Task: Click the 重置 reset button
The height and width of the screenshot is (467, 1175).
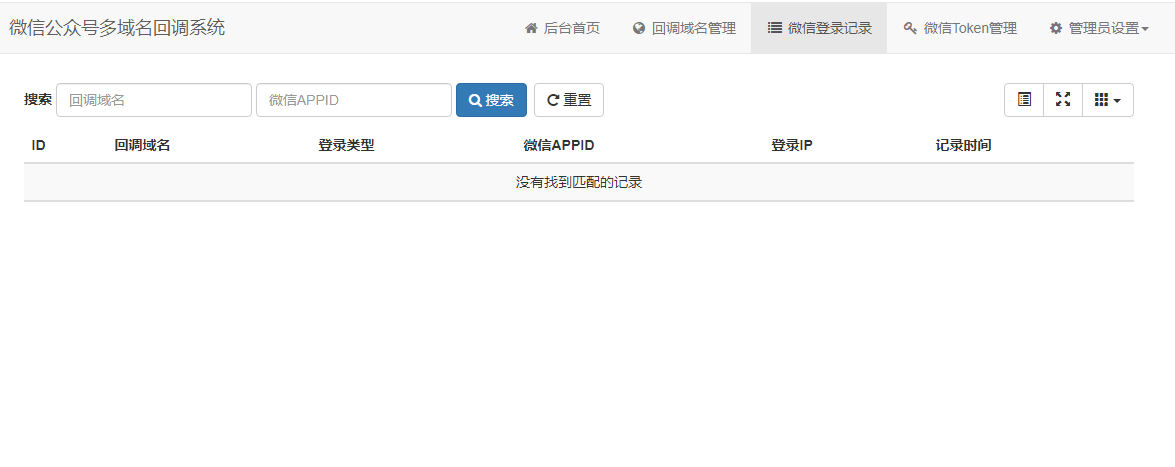Action: point(568,100)
